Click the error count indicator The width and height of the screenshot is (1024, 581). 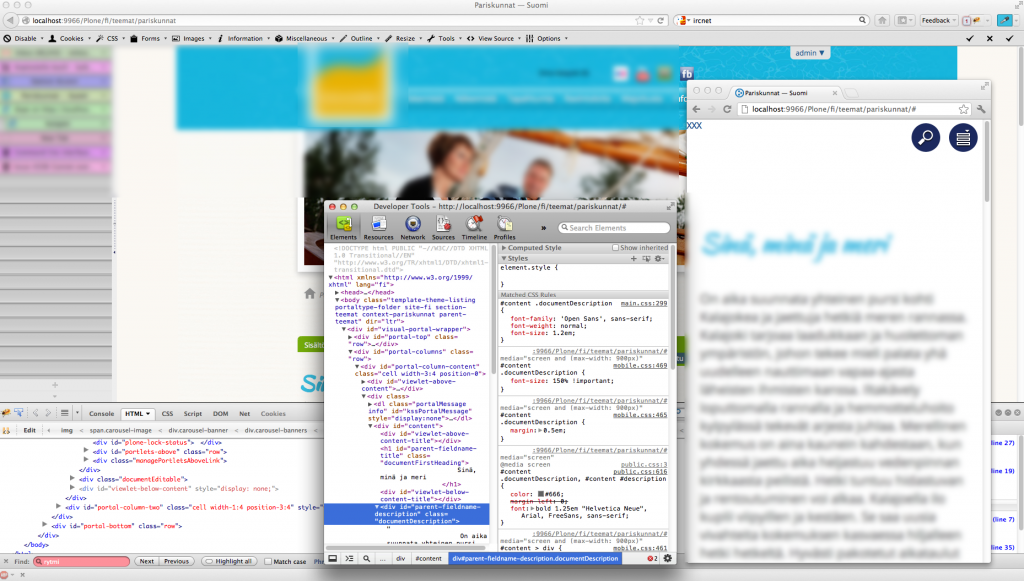(652, 559)
